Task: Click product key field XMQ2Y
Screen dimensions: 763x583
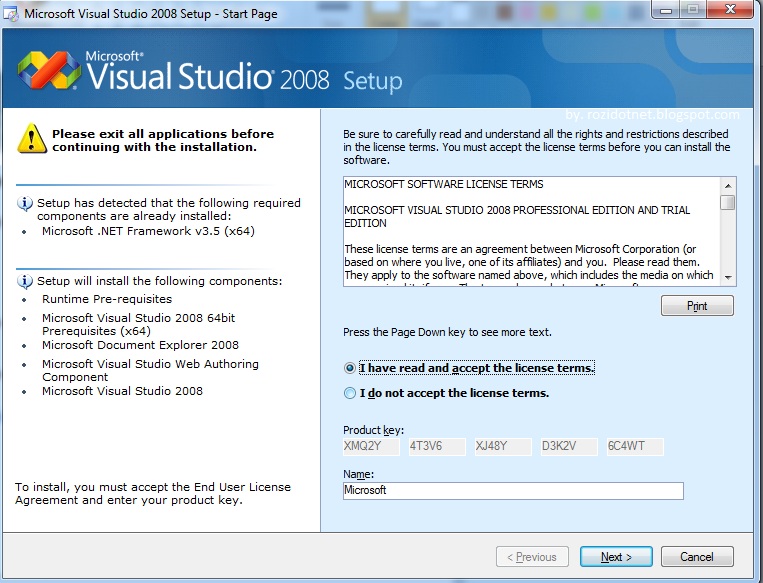Action: tap(371, 446)
